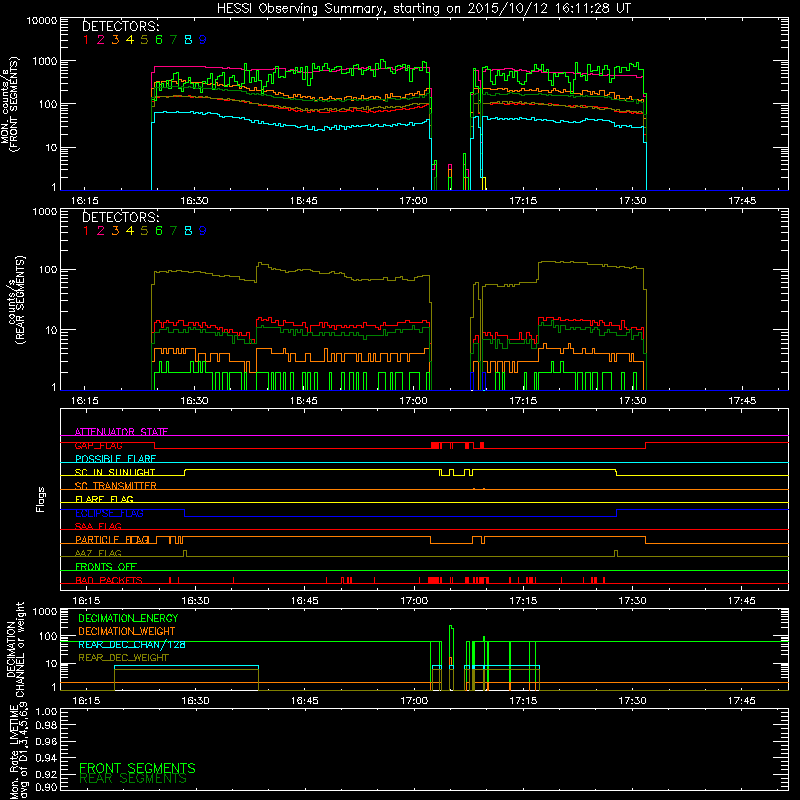Select detector 7 in front segments legend
Viewport: 800px width, 800px height.
pos(173,40)
